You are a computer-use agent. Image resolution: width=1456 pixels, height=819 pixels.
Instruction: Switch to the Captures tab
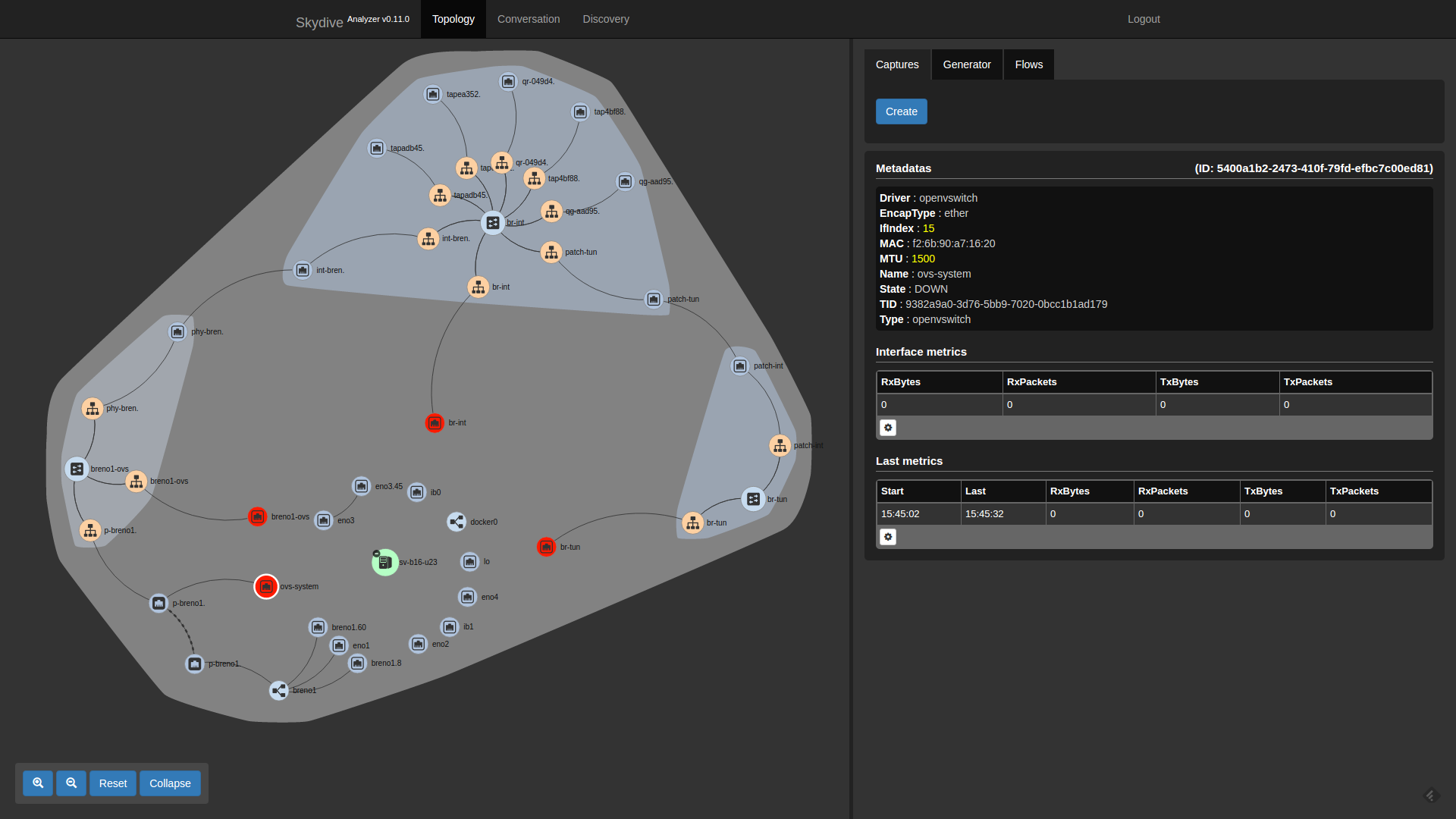(x=897, y=64)
